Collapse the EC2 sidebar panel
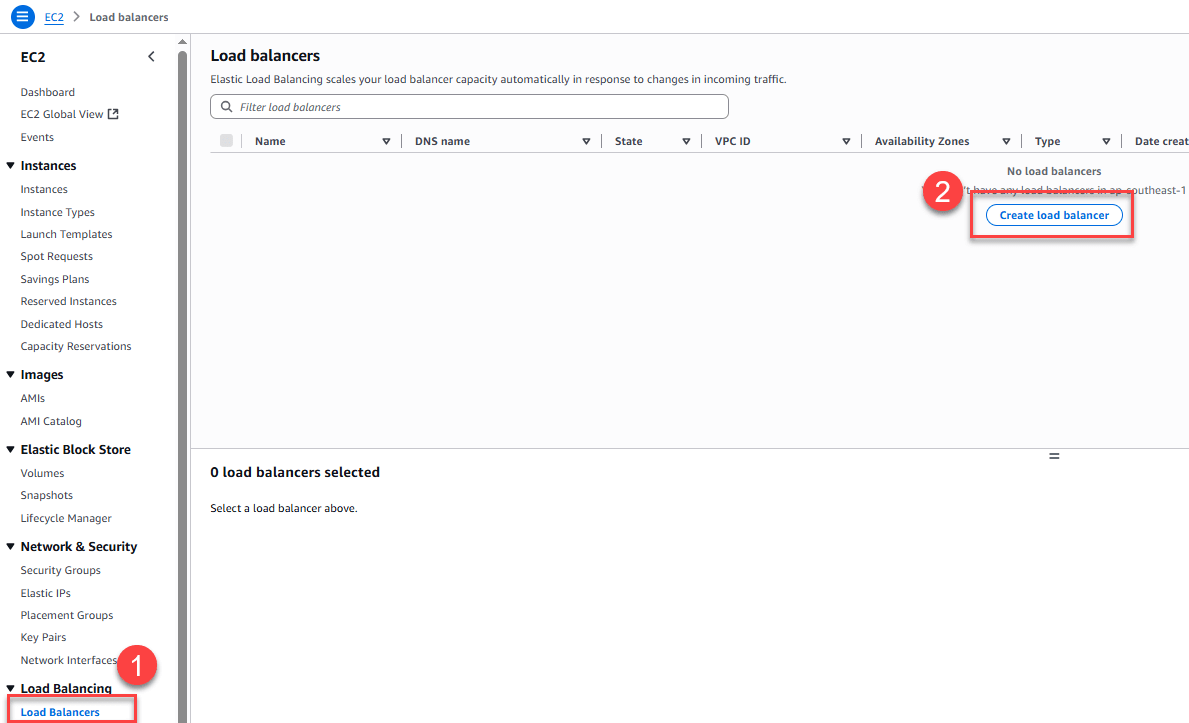 pos(151,57)
